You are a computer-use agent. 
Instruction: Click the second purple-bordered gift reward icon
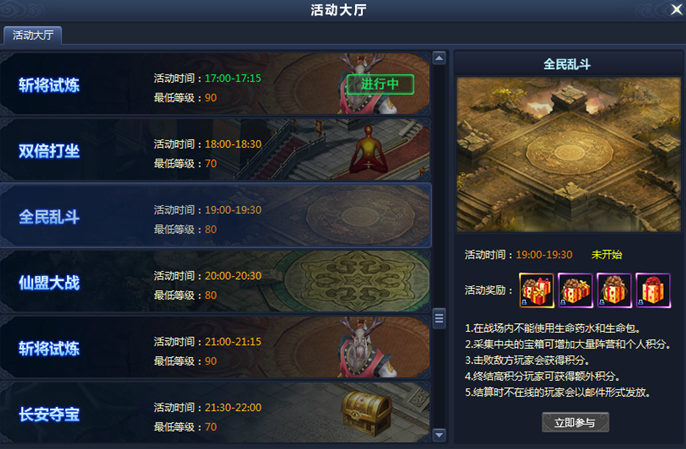[x=575, y=290]
